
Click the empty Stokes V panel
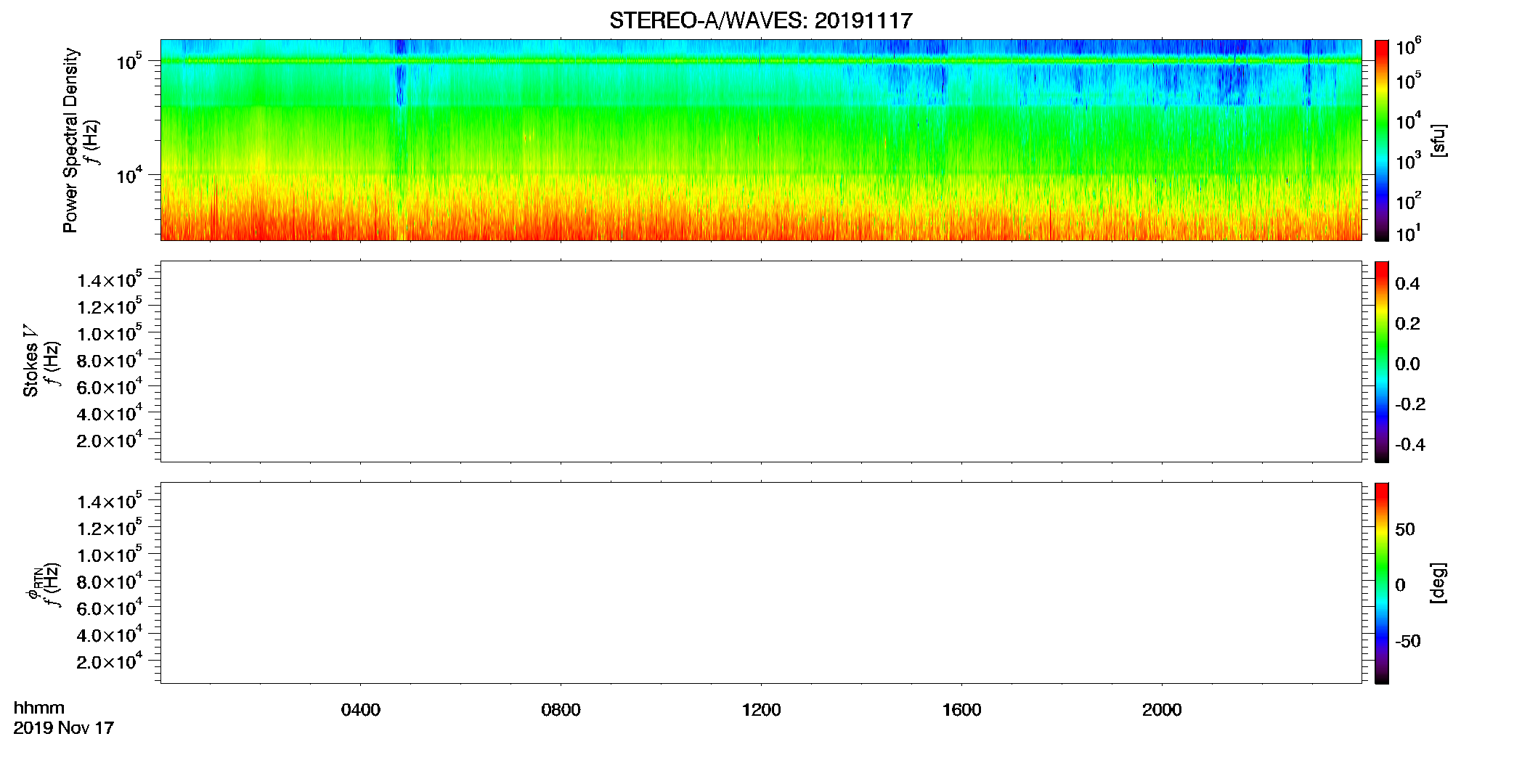pyautogui.click(x=760, y=362)
